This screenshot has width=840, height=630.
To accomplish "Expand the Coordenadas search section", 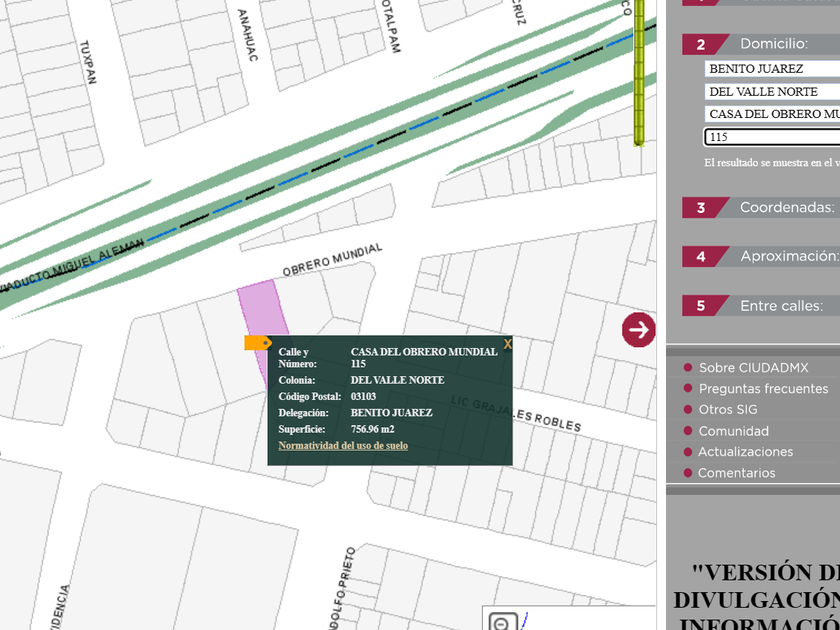I will click(786, 207).
